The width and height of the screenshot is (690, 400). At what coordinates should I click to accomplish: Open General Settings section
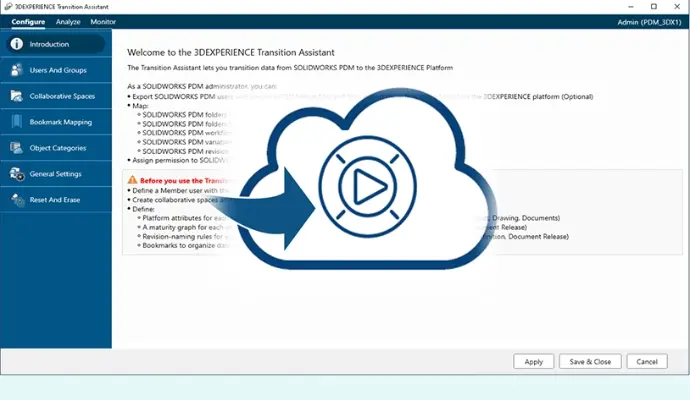(56, 174)
